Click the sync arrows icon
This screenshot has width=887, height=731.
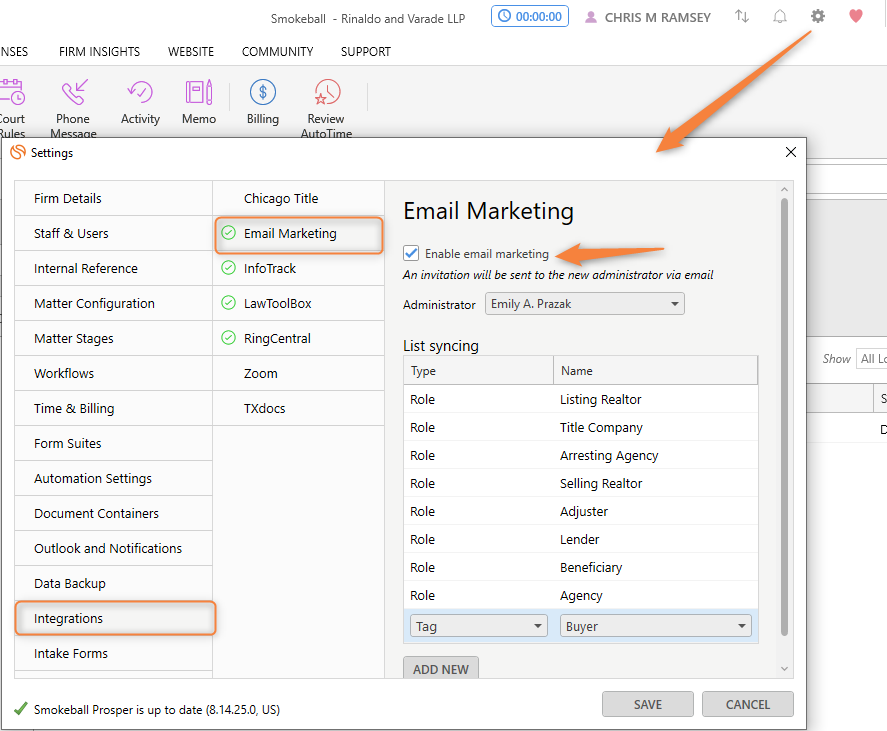click(x=742, y=16)
